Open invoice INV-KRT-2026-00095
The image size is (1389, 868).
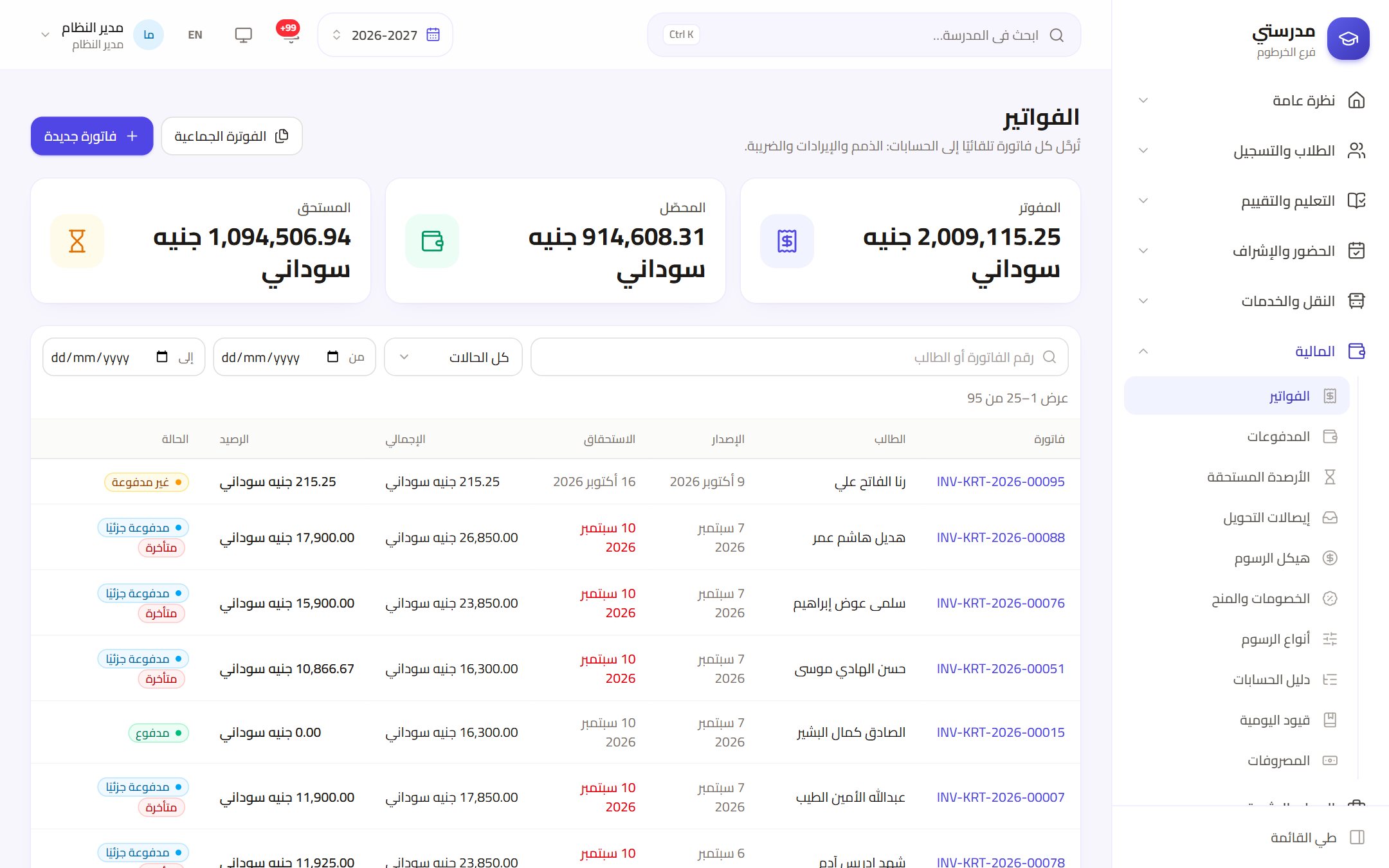1000,482
